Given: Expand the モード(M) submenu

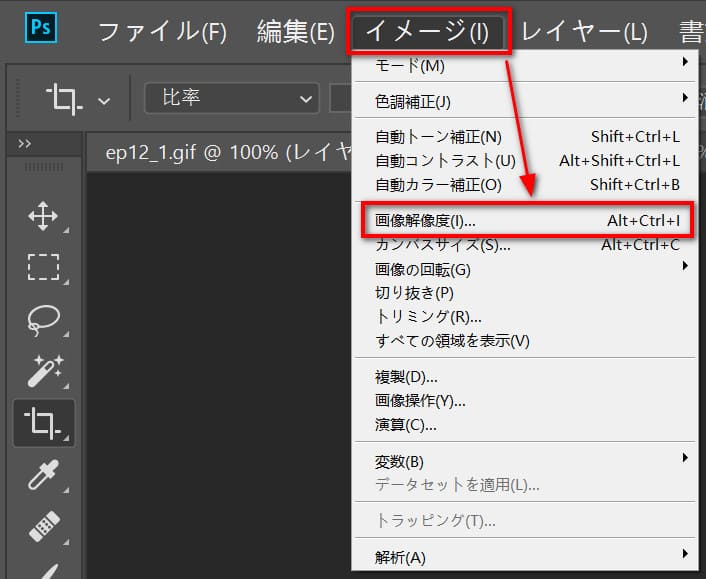Looking at the screenshot, I should click(x=525, y=66).
